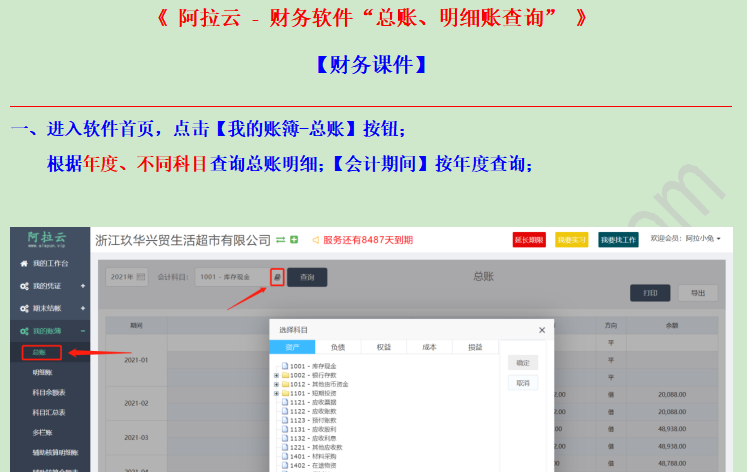
Task: Select 1012 - 其他货币资金 in the tree
Action: coord(319,384)
